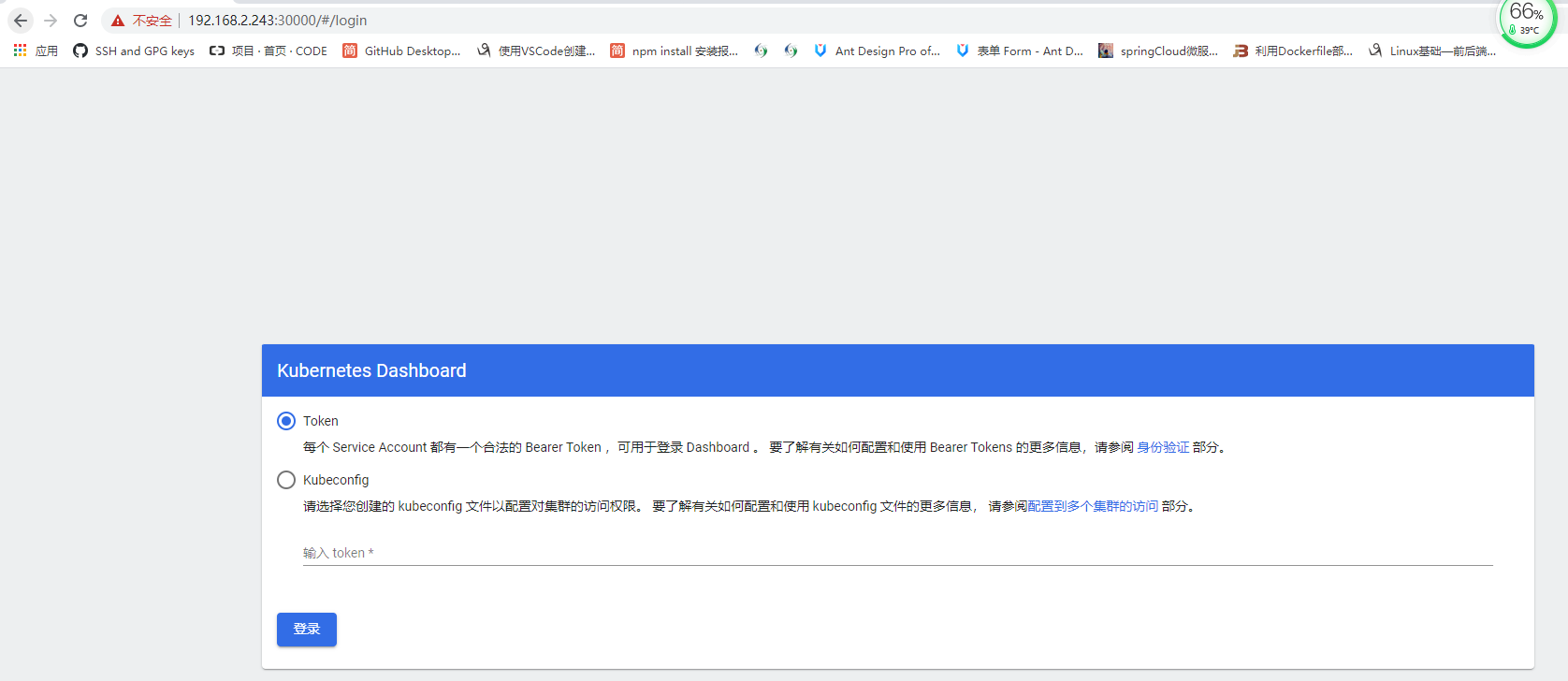Open the GitHub Desktop bookmark

401,51
